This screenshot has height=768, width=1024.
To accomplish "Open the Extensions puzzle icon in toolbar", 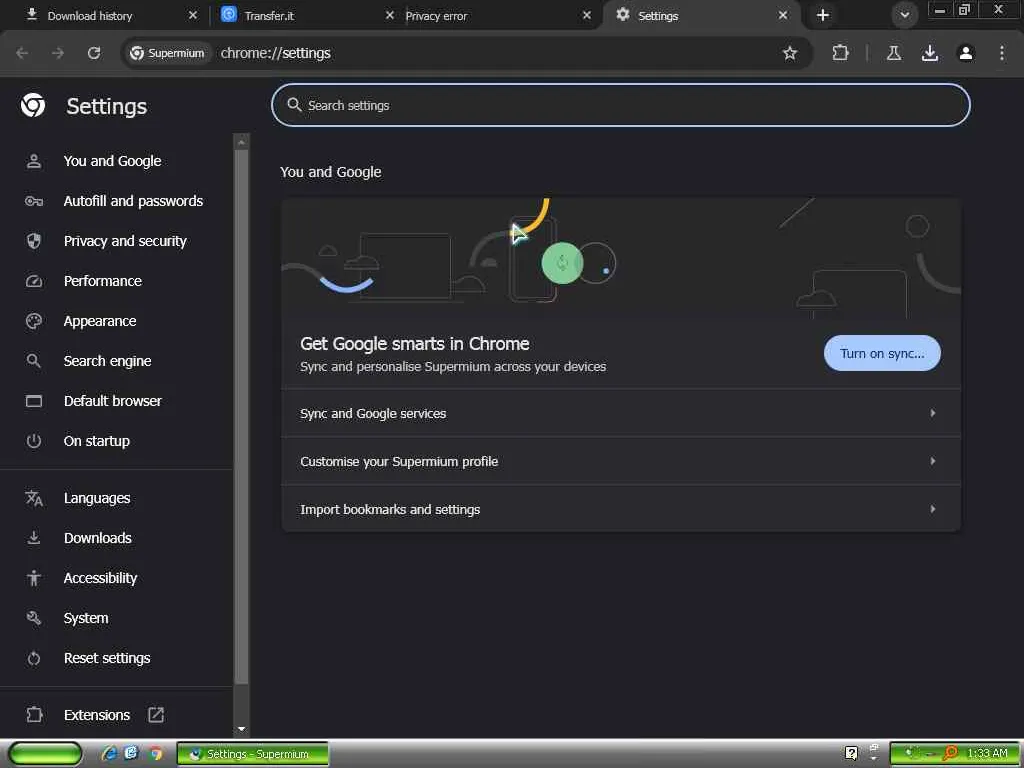I will (x=840, y=53).
